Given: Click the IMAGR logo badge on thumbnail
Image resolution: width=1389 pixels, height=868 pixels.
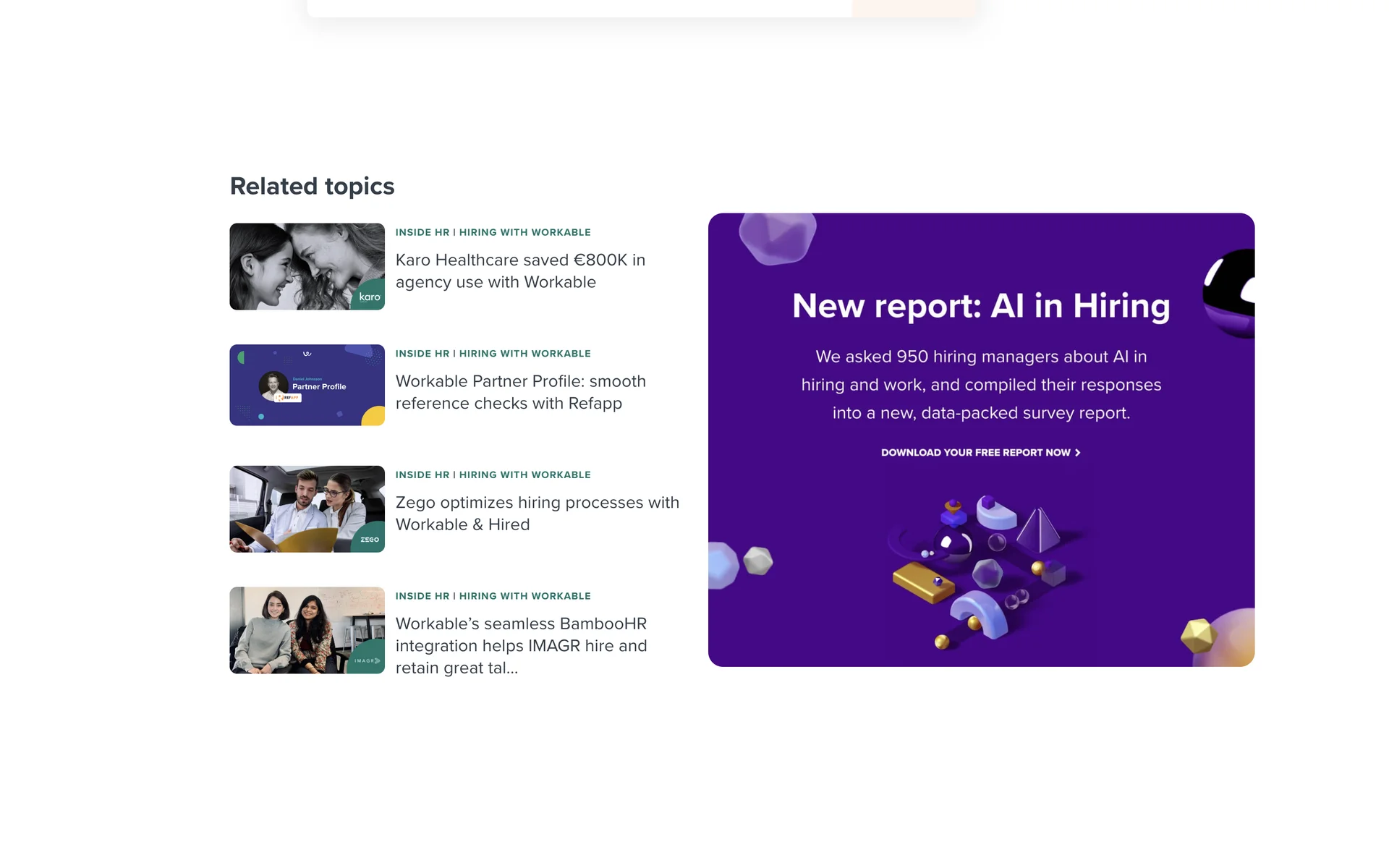Looking at the screenshot, I should coord(367,660).
